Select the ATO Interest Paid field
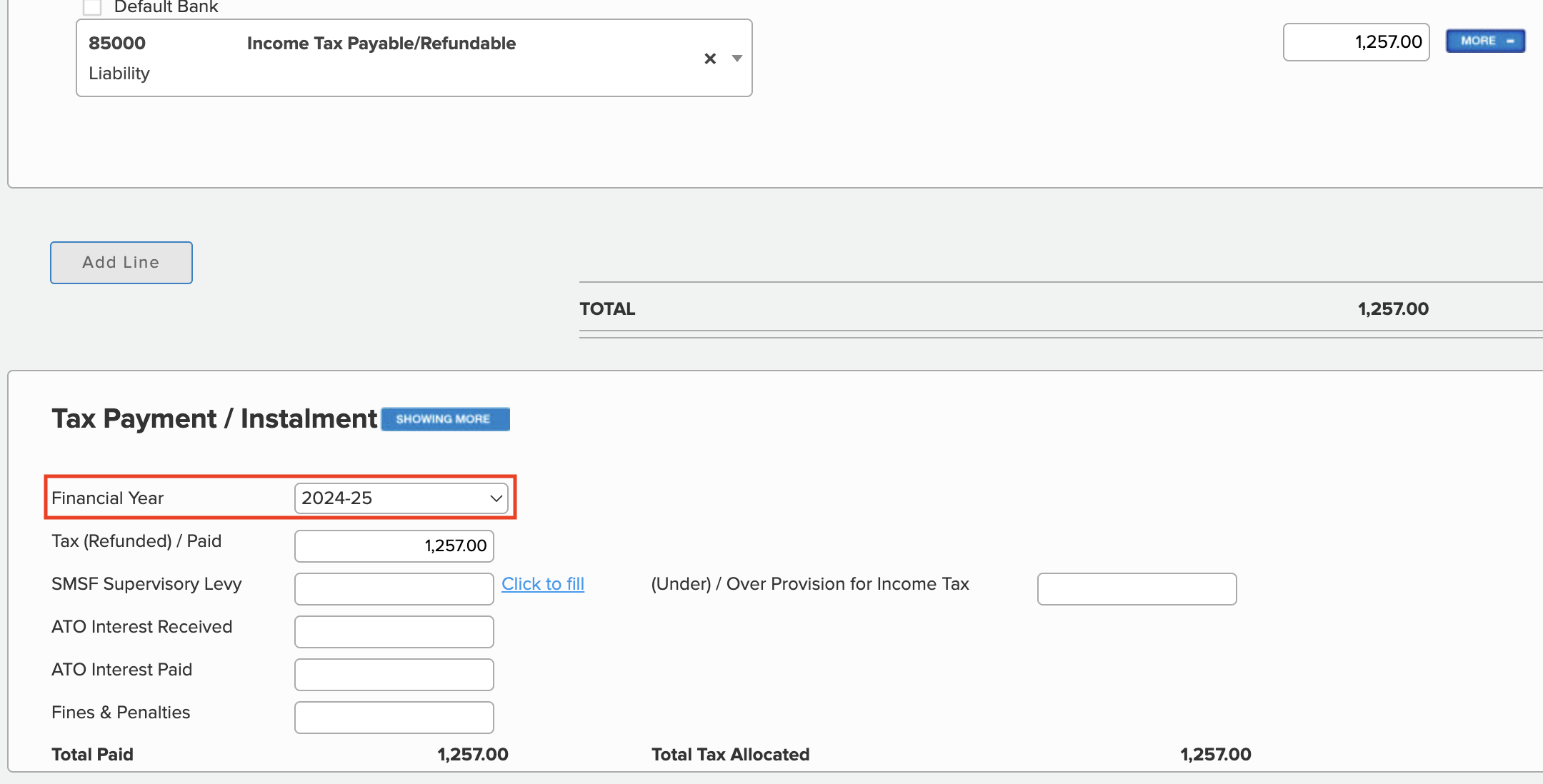The width and height of the screenshot is (1543, 784). point(393,674)
